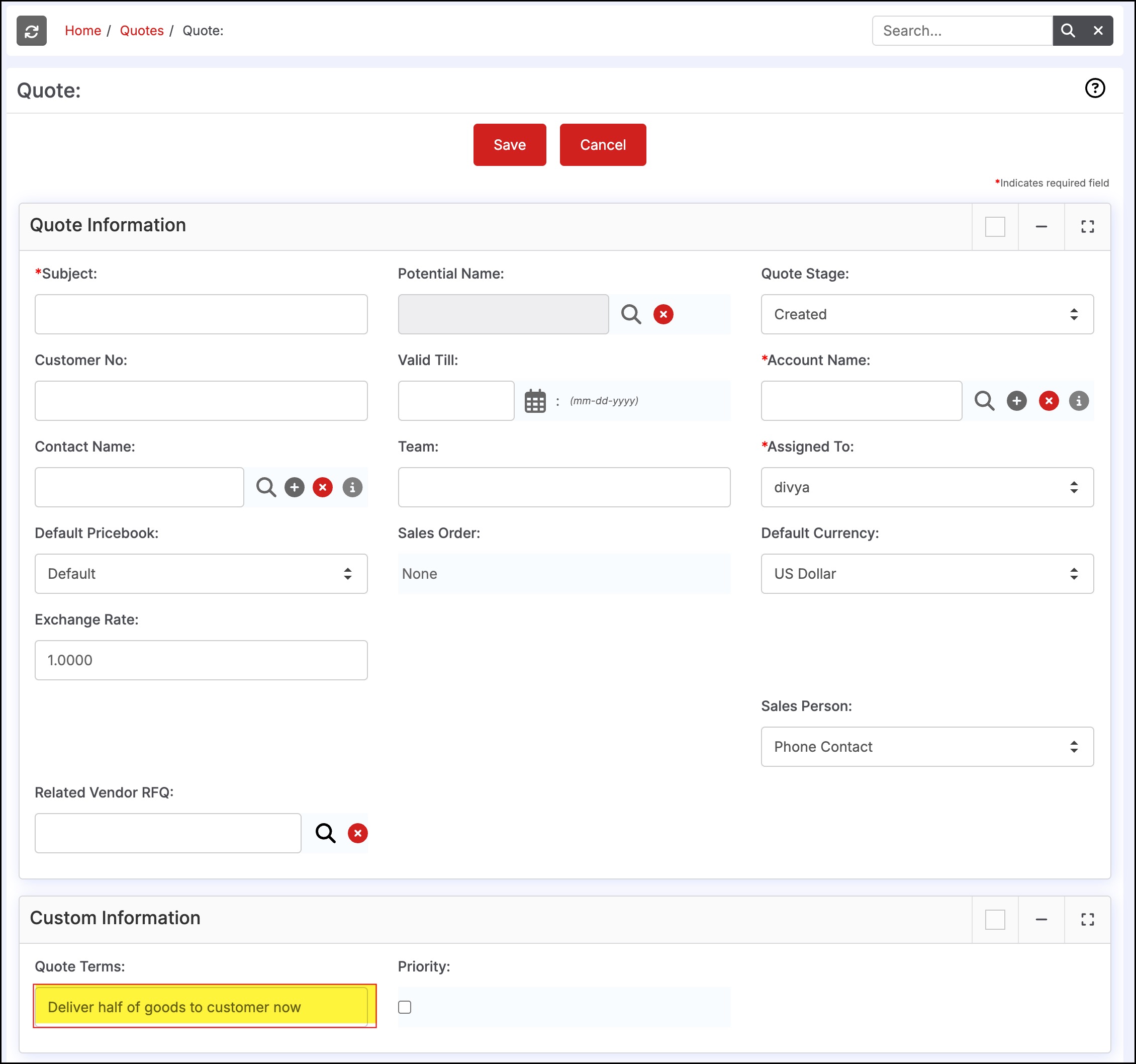Click the Subject input field
This screenshot has height=1064, width=1136.
(201, 314)
